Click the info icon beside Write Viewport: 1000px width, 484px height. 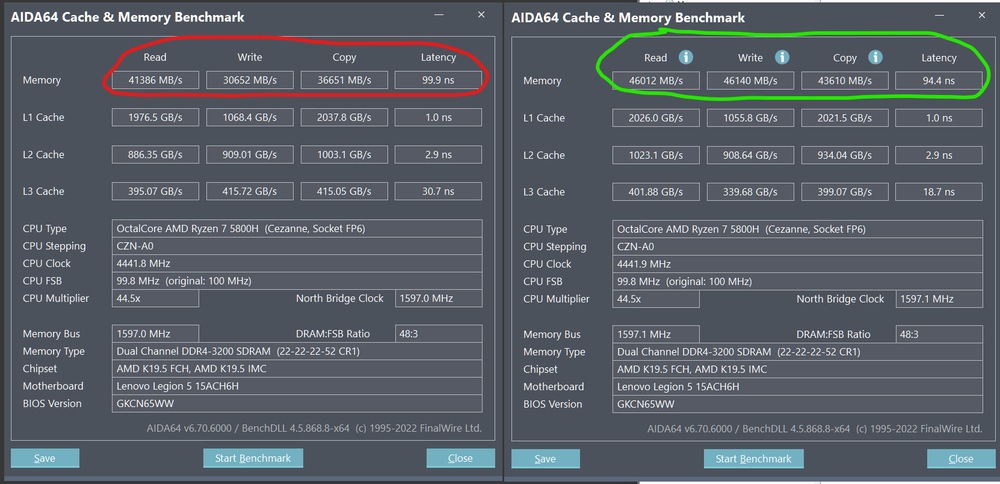(782, 57)
